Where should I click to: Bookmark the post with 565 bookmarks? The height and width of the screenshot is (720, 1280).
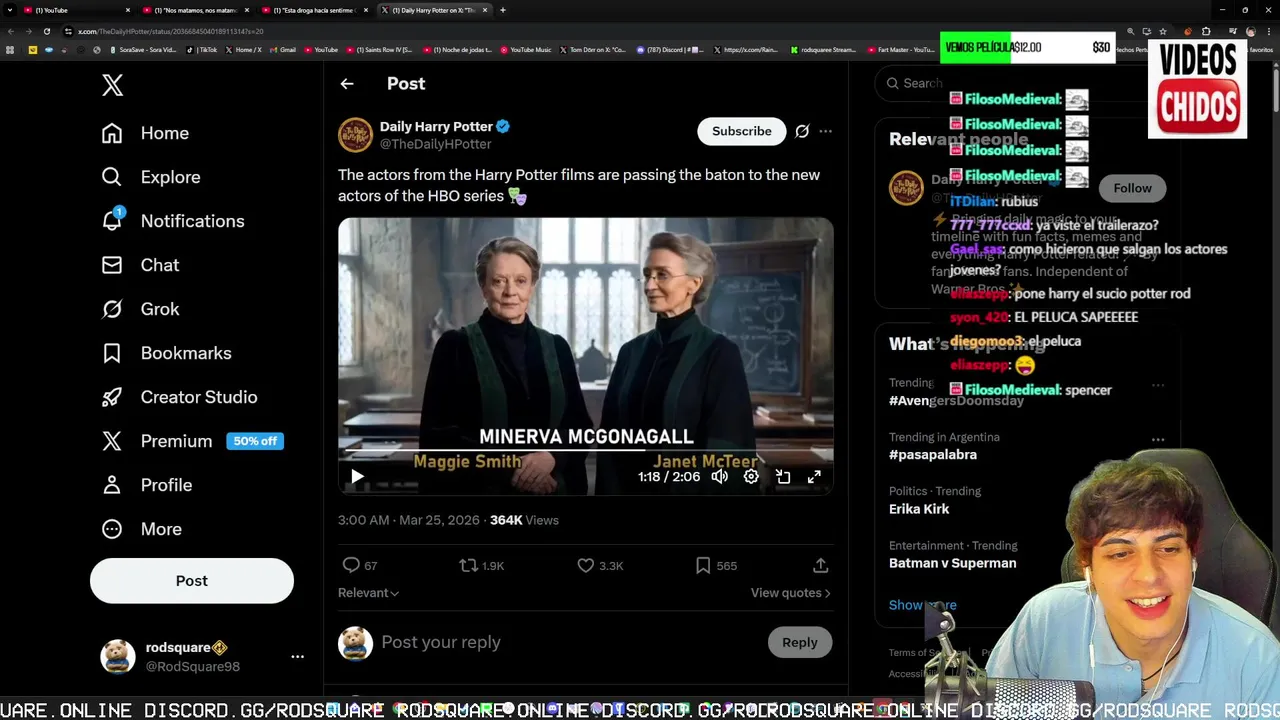point(716,566)
